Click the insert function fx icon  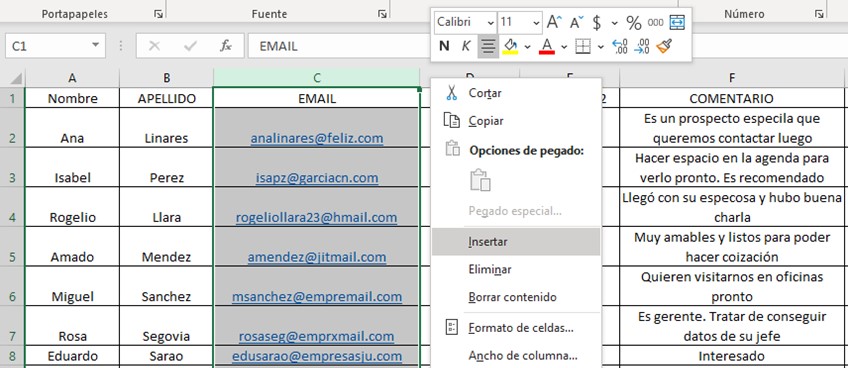tap(226, 46)
